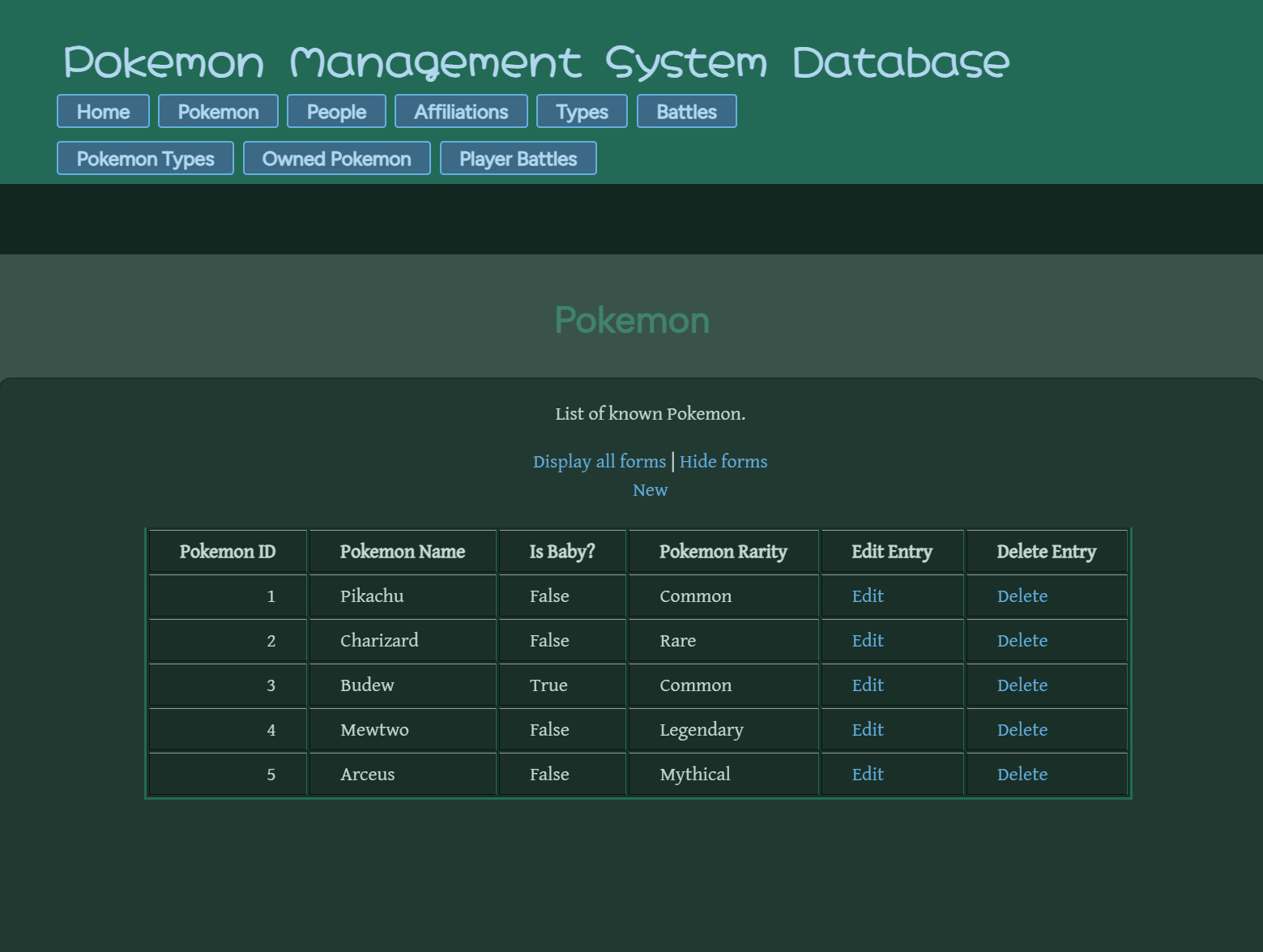Image resolution: width=1263 pixels, height=952 pixels.
Task: Click Pikachu's False baby value
Action: [562, 596]
